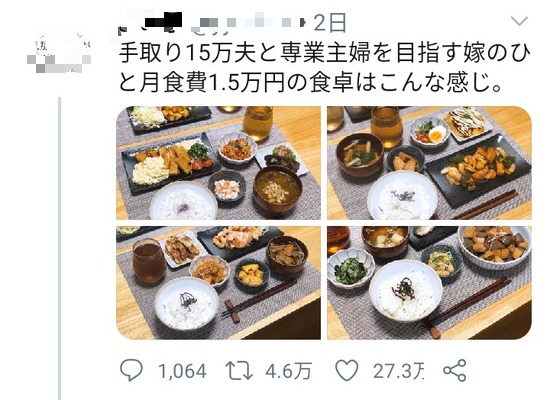Viewport: 550px width, 400px height.
Task: Like the tweet with heart icon
Action: click(347, 371)
